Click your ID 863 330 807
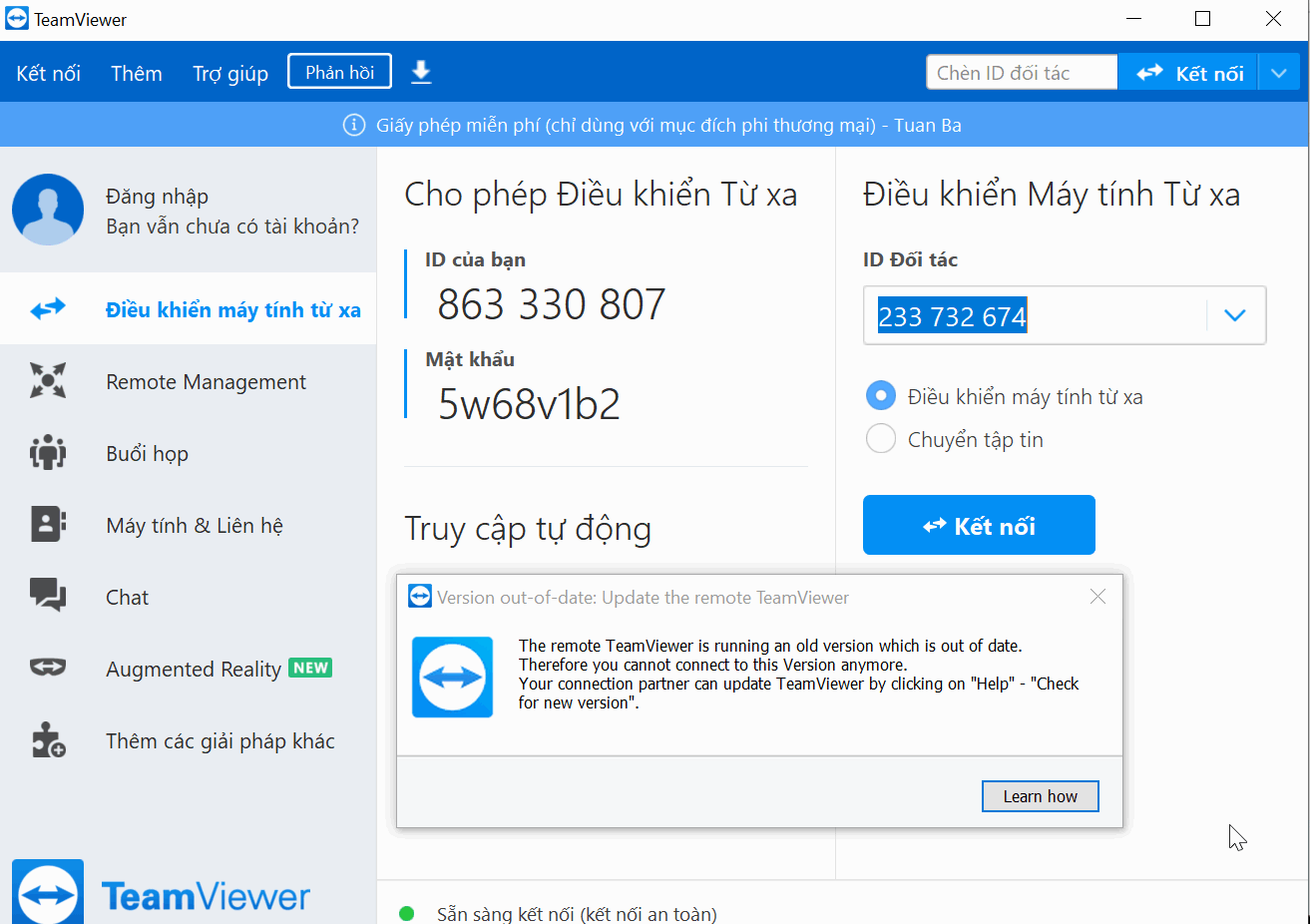 click(x=551, y=304)
